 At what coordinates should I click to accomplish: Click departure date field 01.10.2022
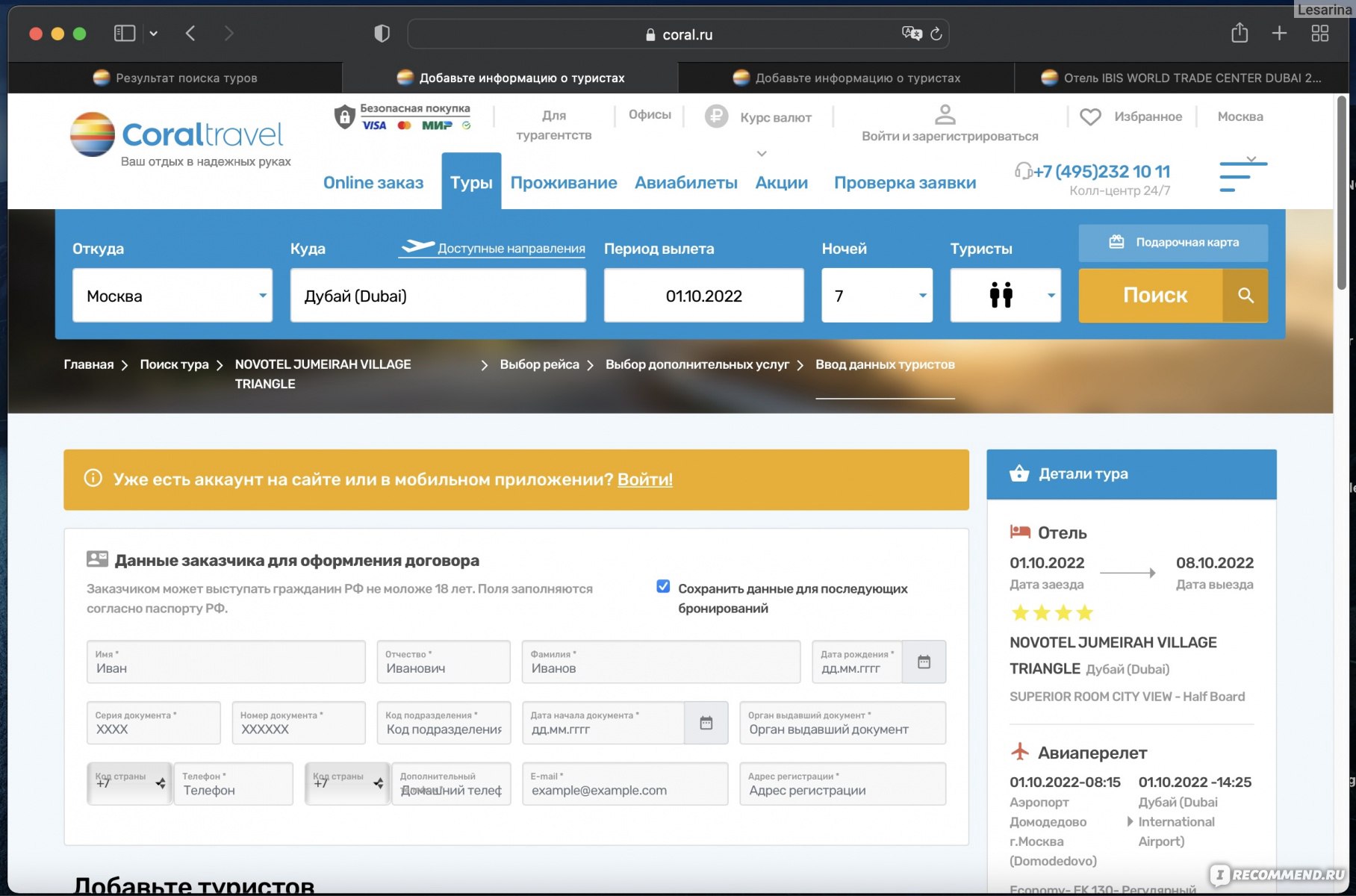pyautogui.click(x=704, y=296)
